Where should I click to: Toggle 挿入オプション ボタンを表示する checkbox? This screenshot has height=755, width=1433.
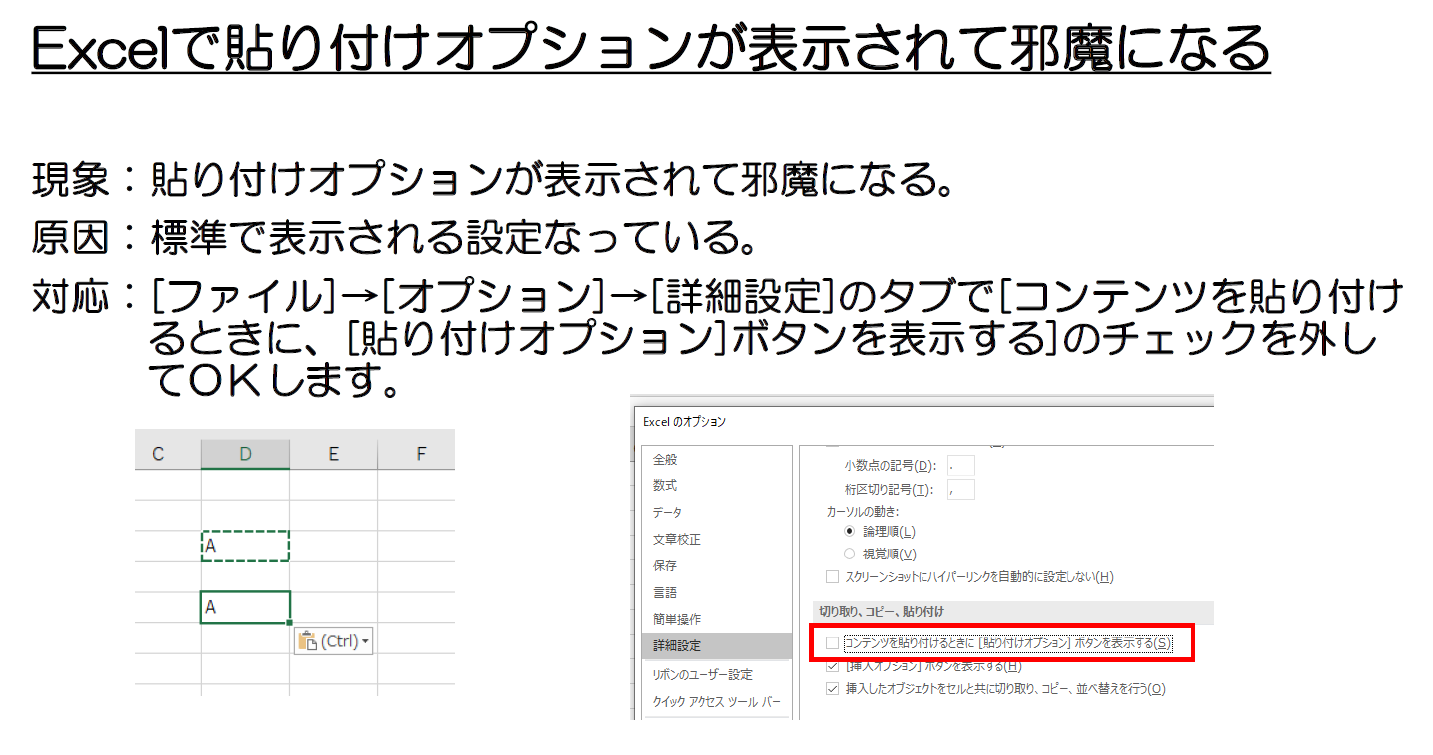pyautogui.click(x=832, y=666)
